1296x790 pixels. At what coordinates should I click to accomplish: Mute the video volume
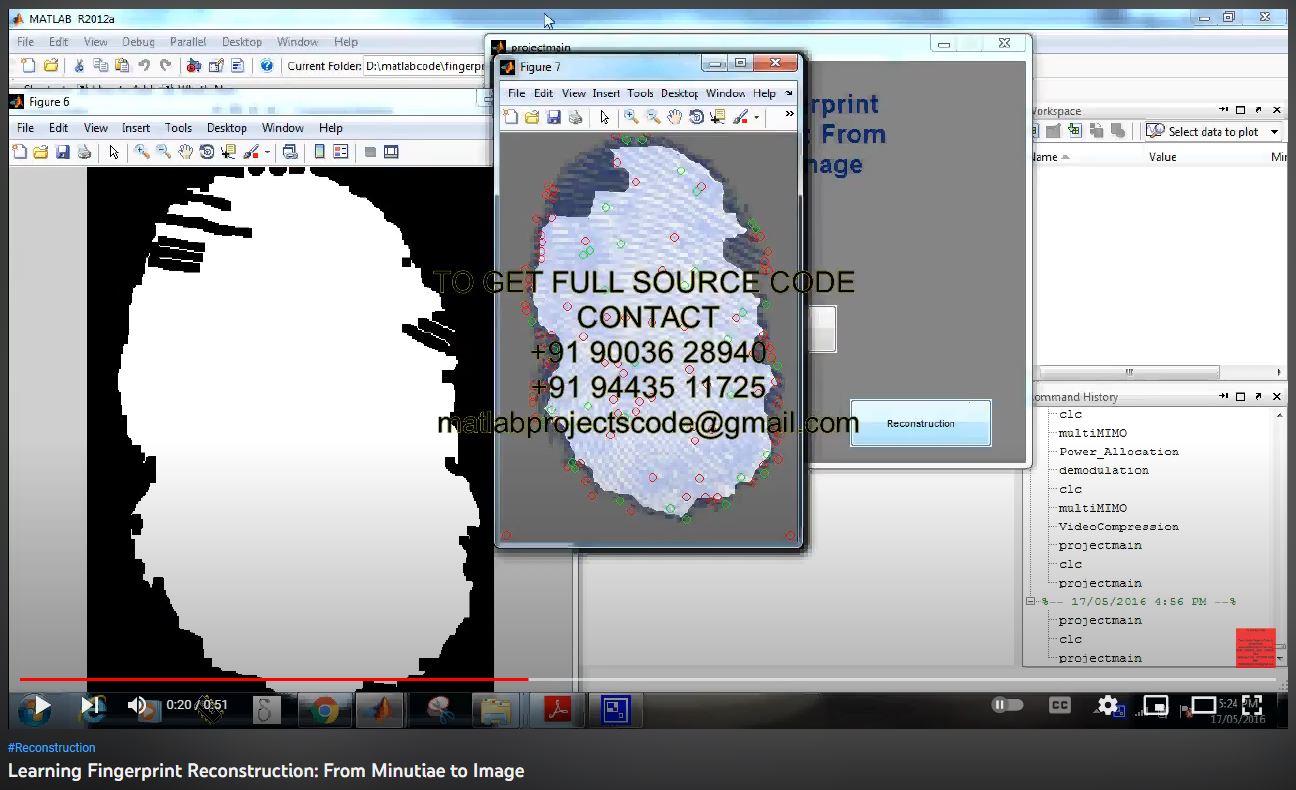click(137, 705)
